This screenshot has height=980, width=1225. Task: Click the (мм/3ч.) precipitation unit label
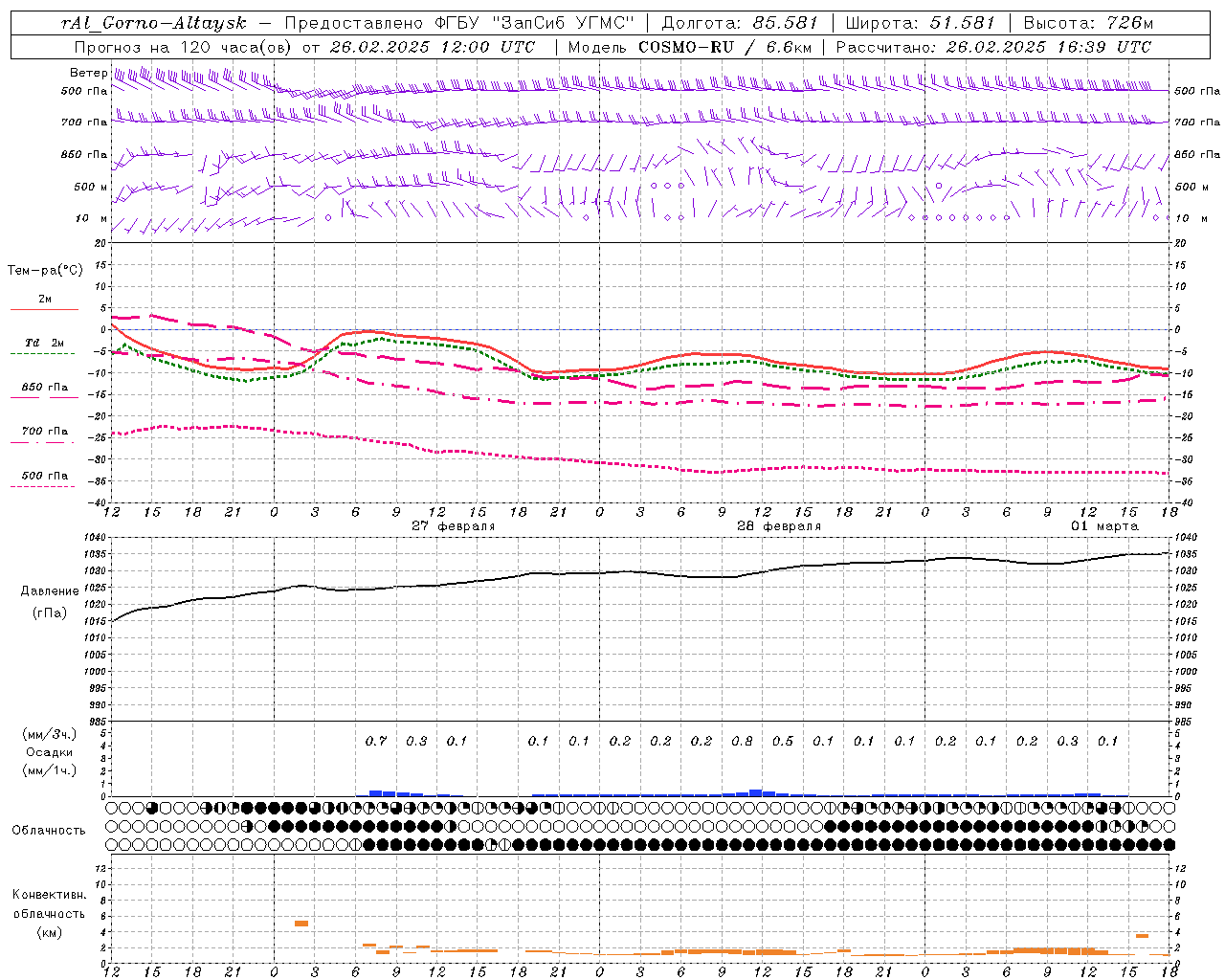tap(50, 734)
